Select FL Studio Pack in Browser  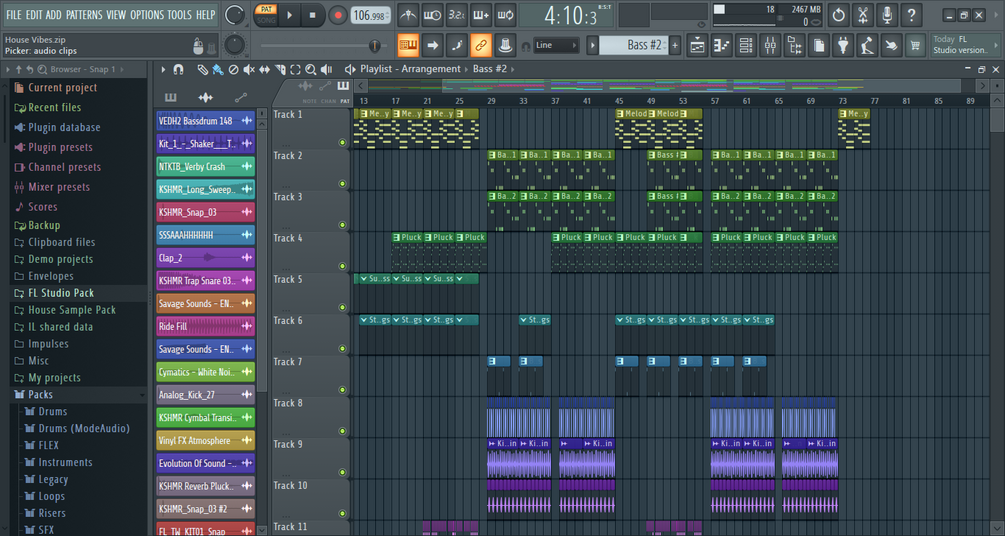(x=61, y=293)
